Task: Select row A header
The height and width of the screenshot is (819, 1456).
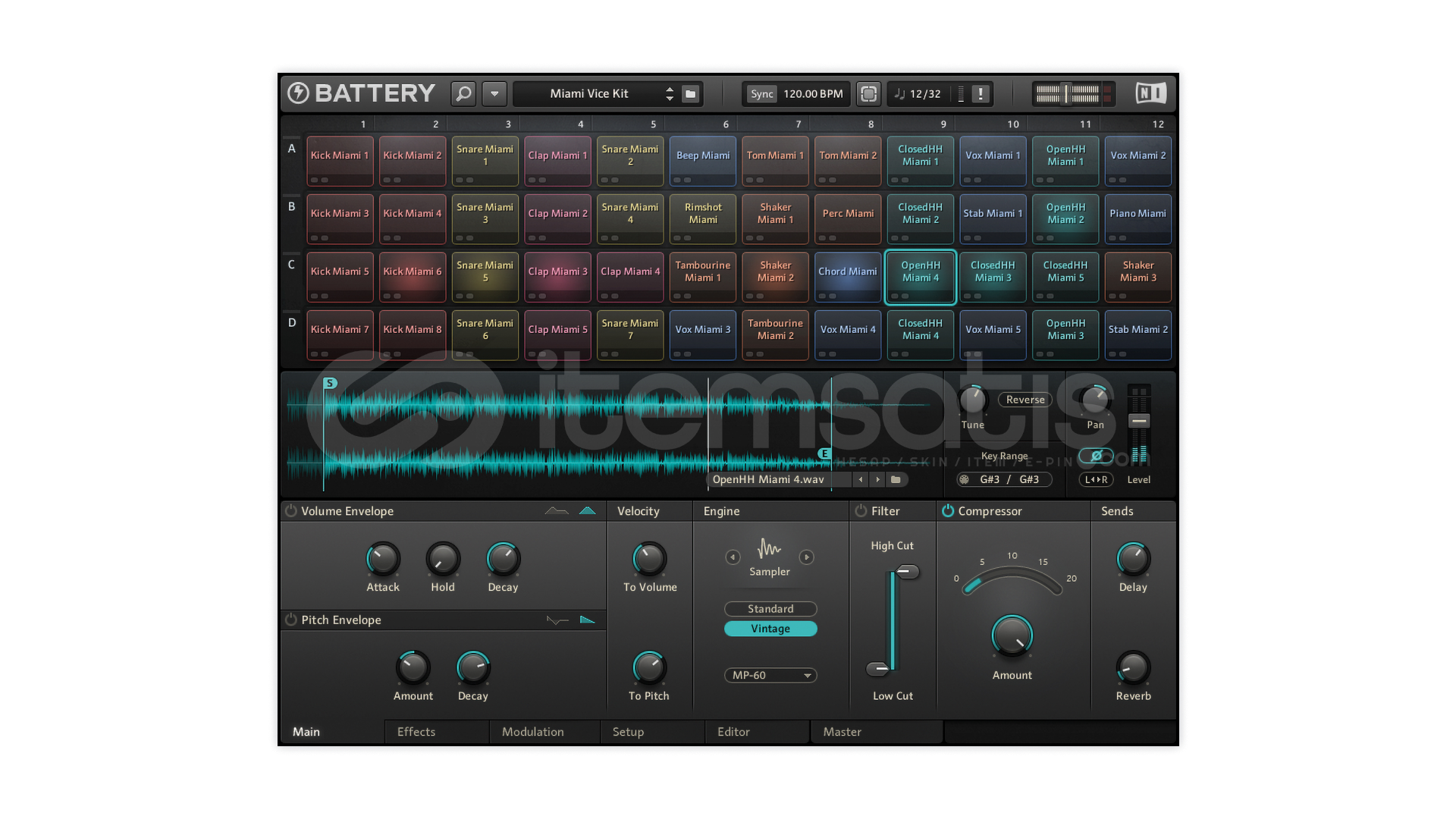Action: pos(291,149)
